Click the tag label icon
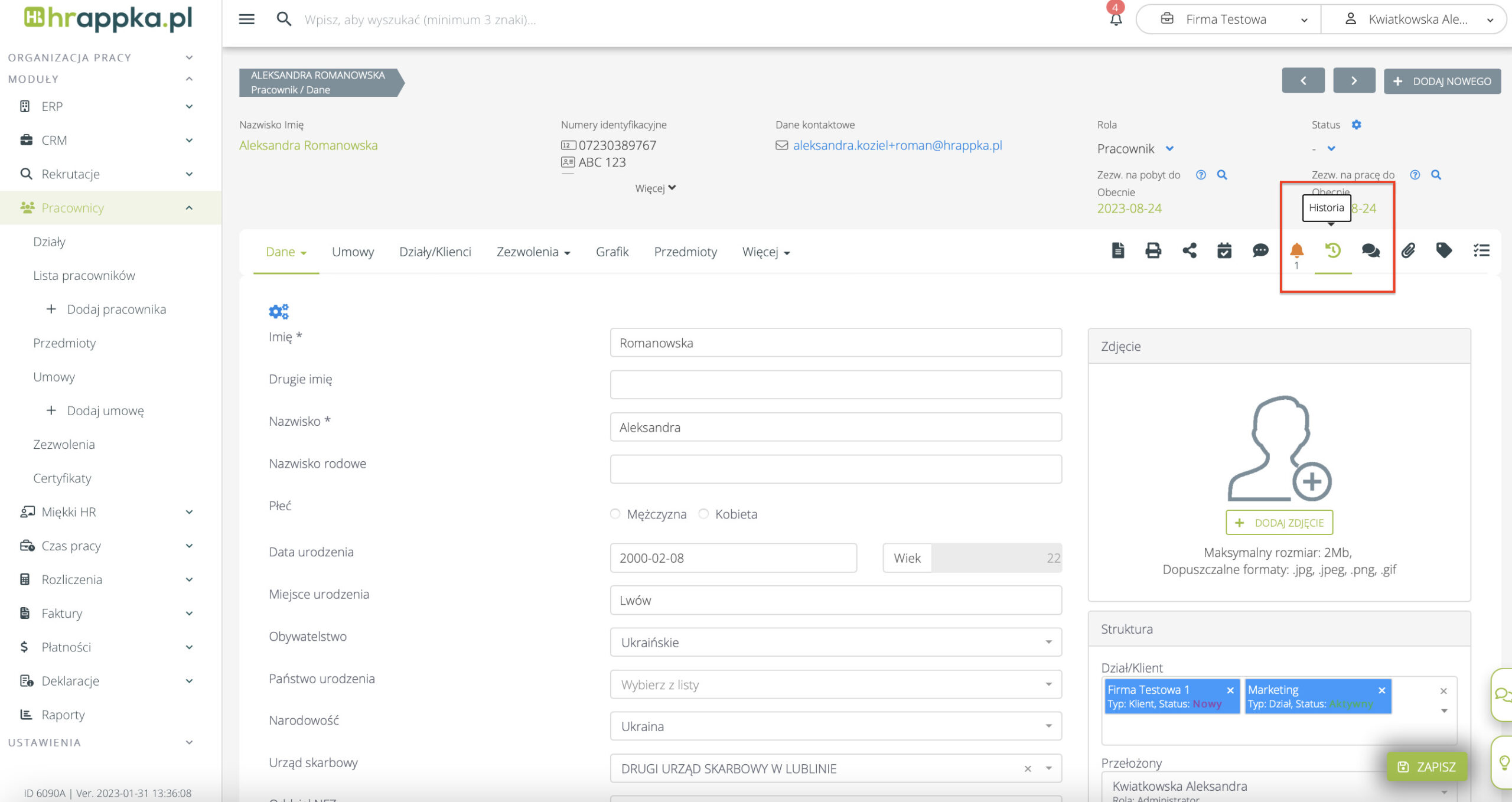The image size is (1512, 802). (x=1443, y=251)
